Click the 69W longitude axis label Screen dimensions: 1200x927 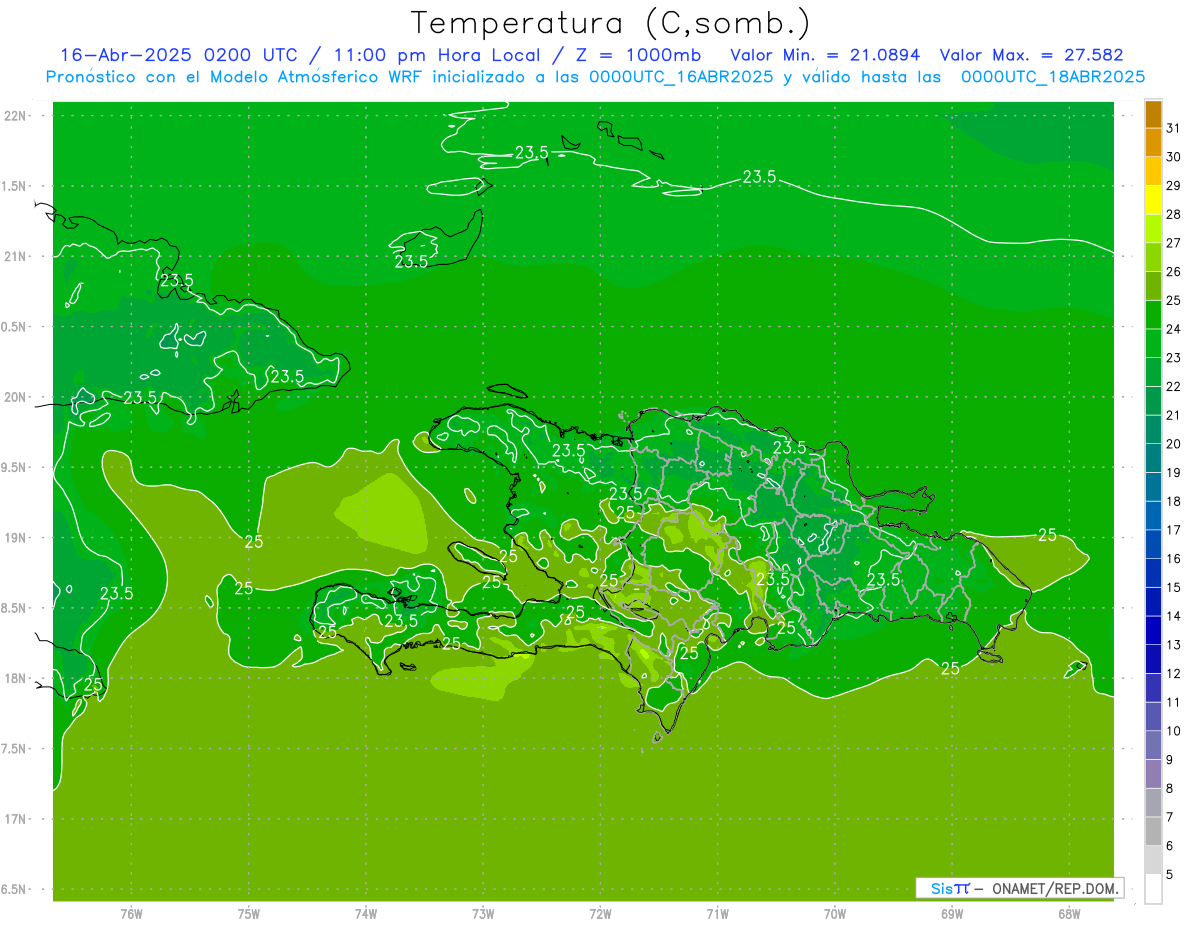coord(952,914)
